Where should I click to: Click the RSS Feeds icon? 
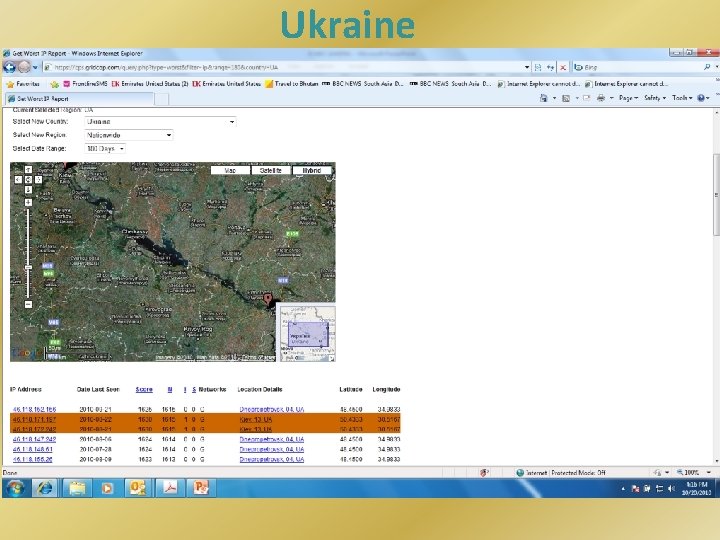566,98
